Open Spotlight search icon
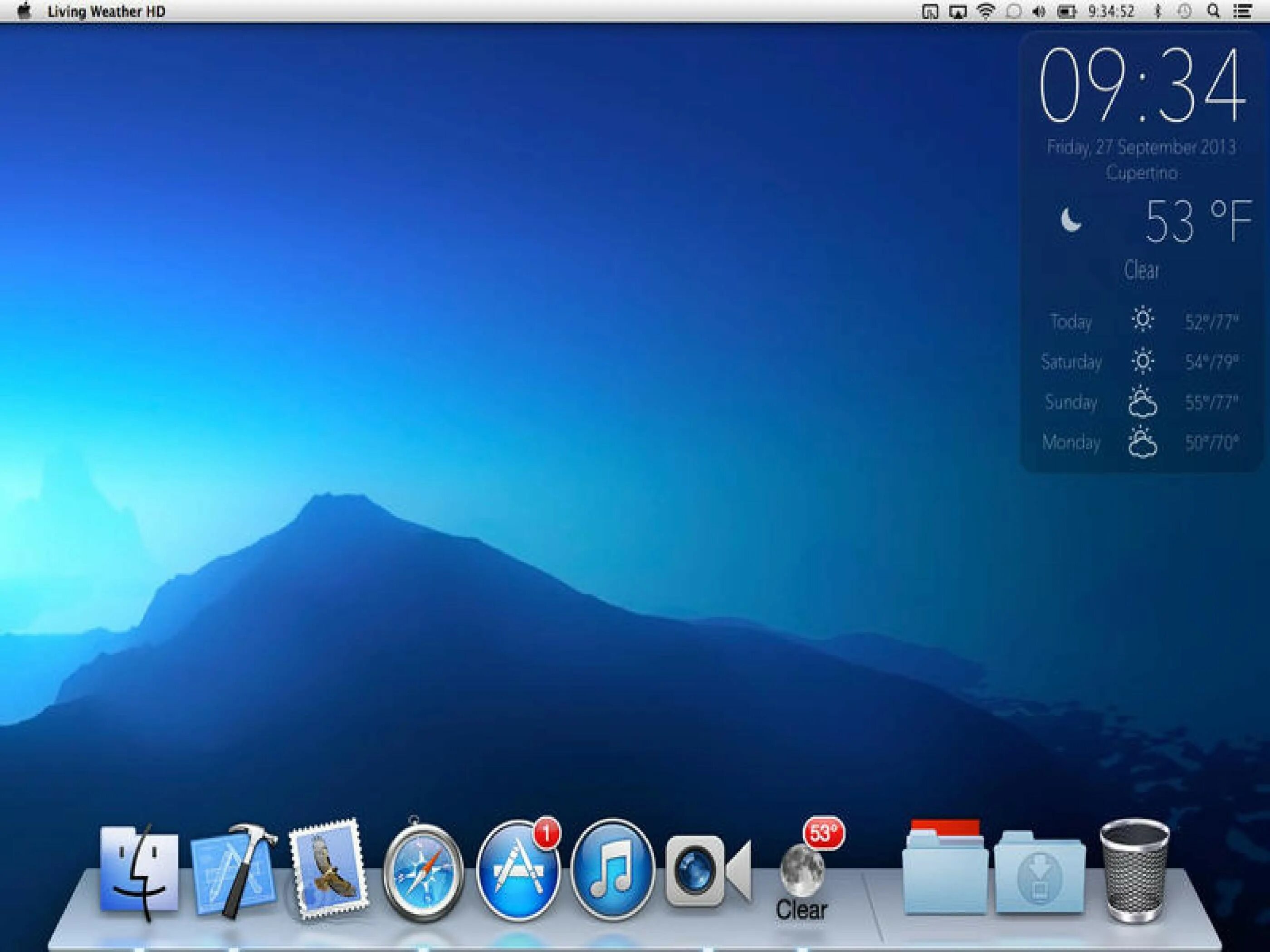The width and height of the screenshot is (1270, 952). pos(1213,11)
